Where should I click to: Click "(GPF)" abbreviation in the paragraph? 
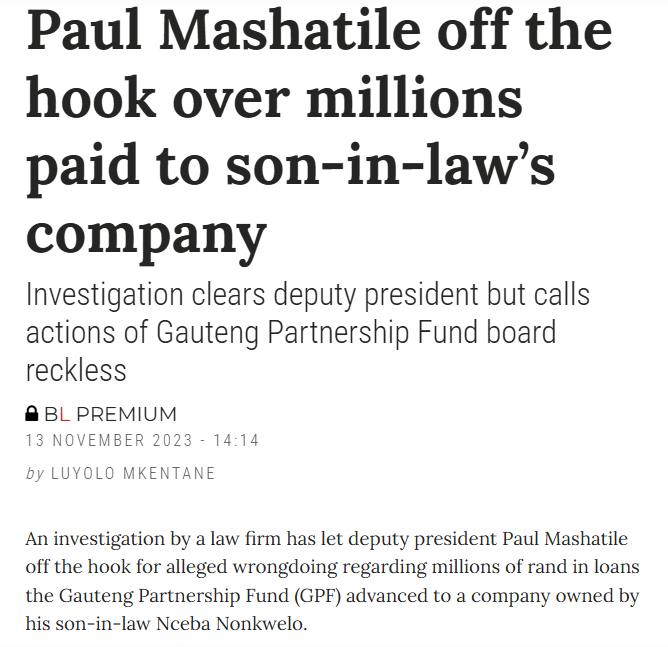(317, 595)
